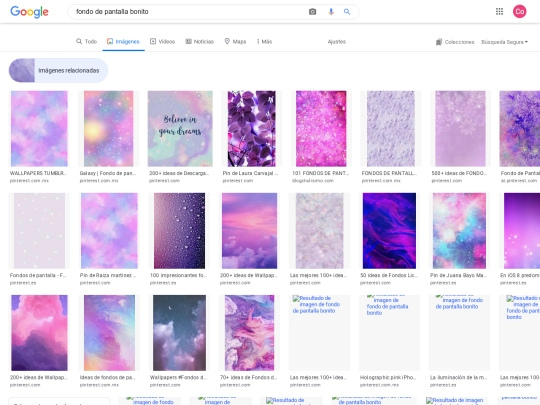Open the pink glitter 101 FONDOS image
This screenshot has width=540, height=405.
pyautogui.click(x=321, y=128)
